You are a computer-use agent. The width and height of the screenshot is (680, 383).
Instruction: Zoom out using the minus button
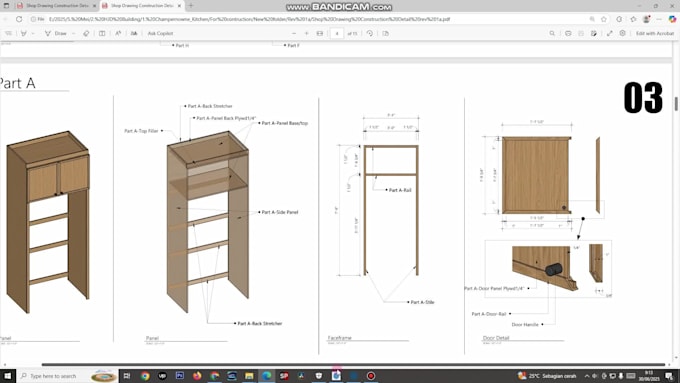(294, 33)
